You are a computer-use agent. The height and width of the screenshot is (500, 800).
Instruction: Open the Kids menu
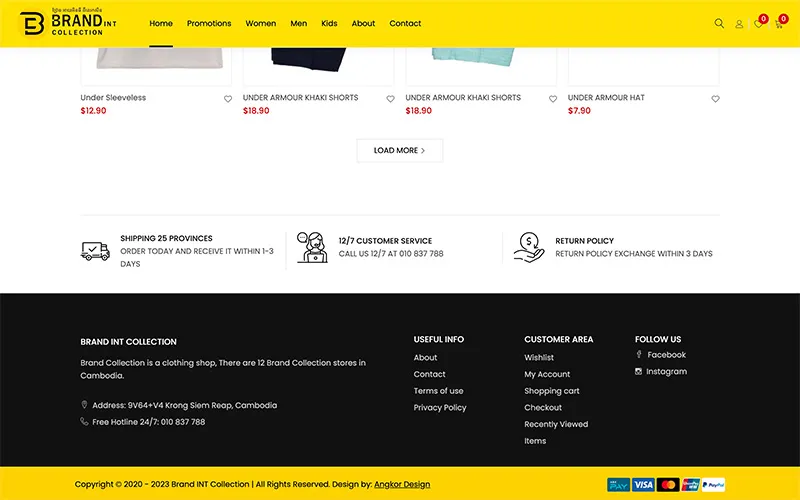[x=329, y=23]
